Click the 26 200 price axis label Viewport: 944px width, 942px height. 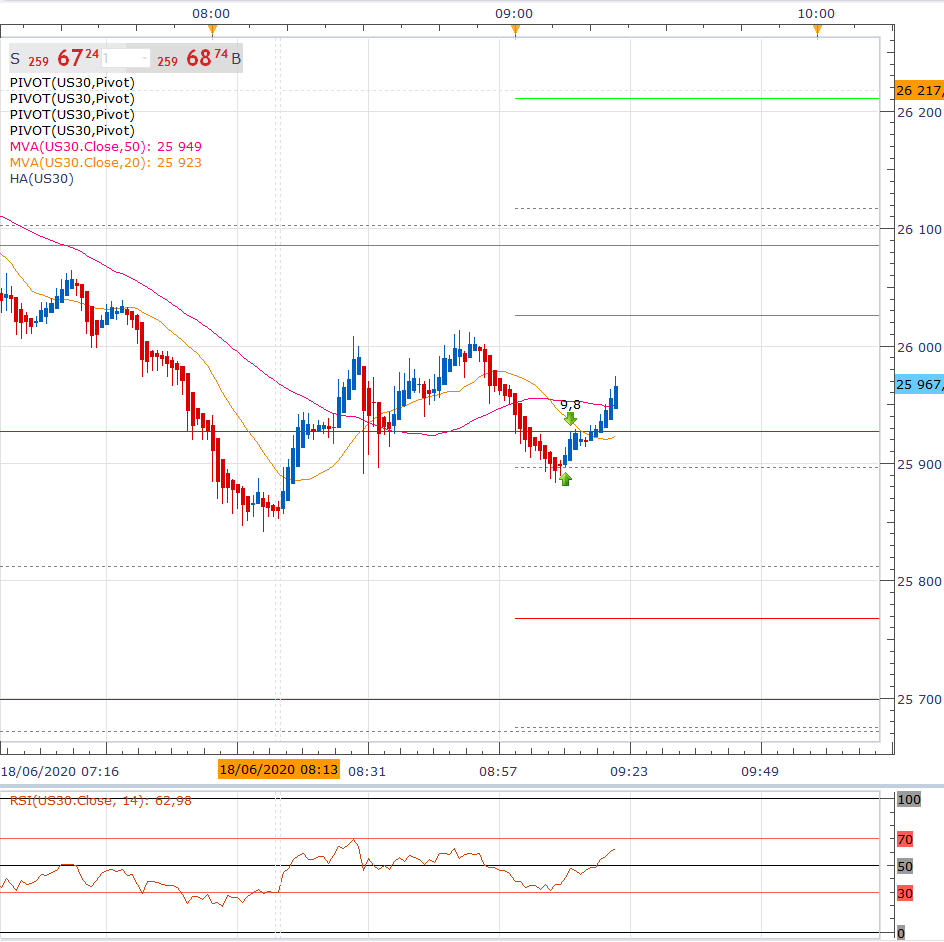[x=919, y=113]
